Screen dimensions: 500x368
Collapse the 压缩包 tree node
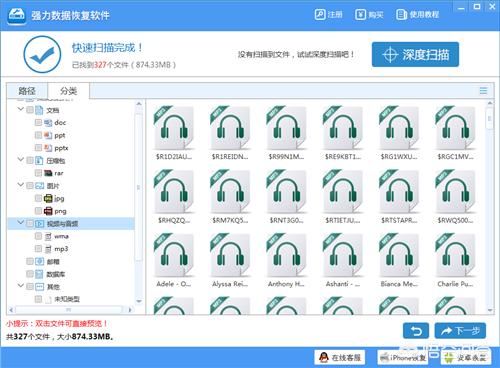click(x=21, y=160)
